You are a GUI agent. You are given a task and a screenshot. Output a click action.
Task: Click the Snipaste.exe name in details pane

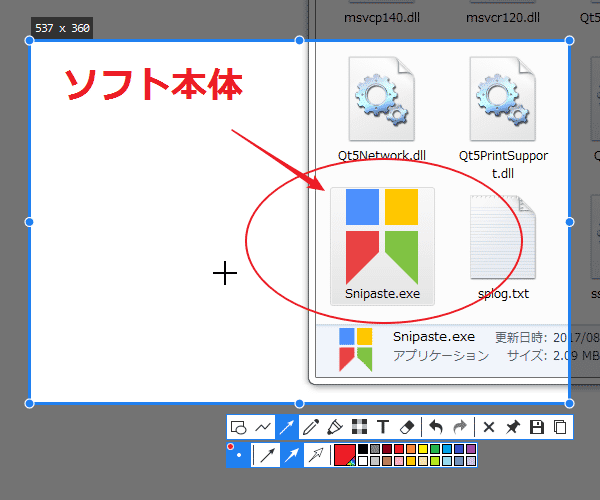click(434, 337)
